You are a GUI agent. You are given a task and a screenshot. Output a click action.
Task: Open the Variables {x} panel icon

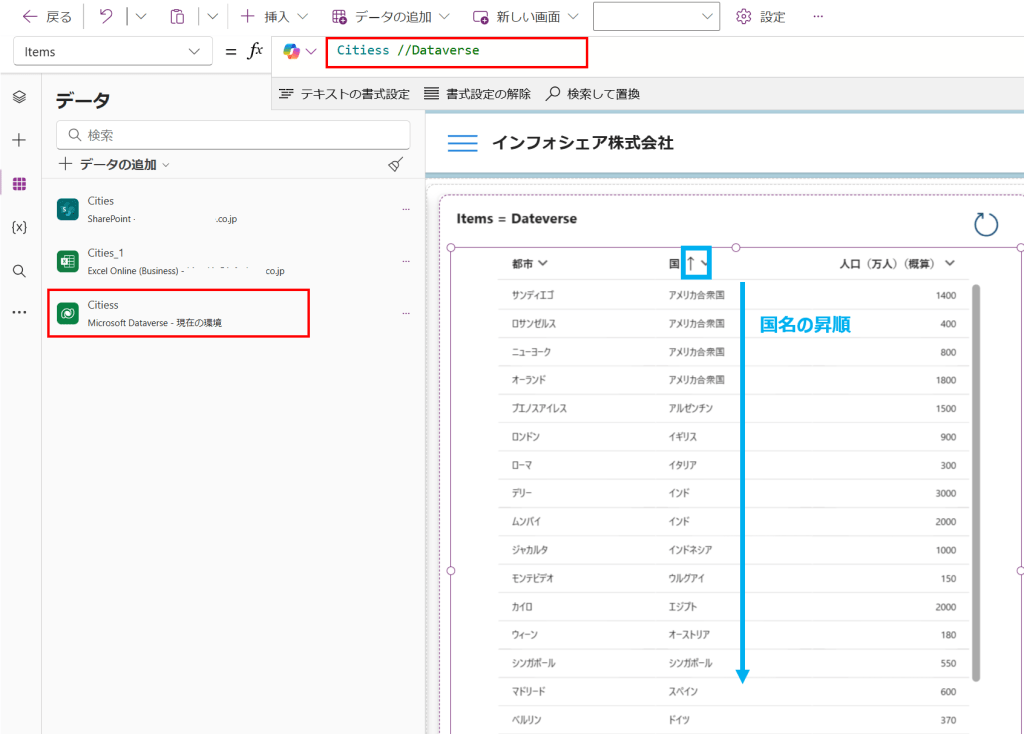pos(19,227)
